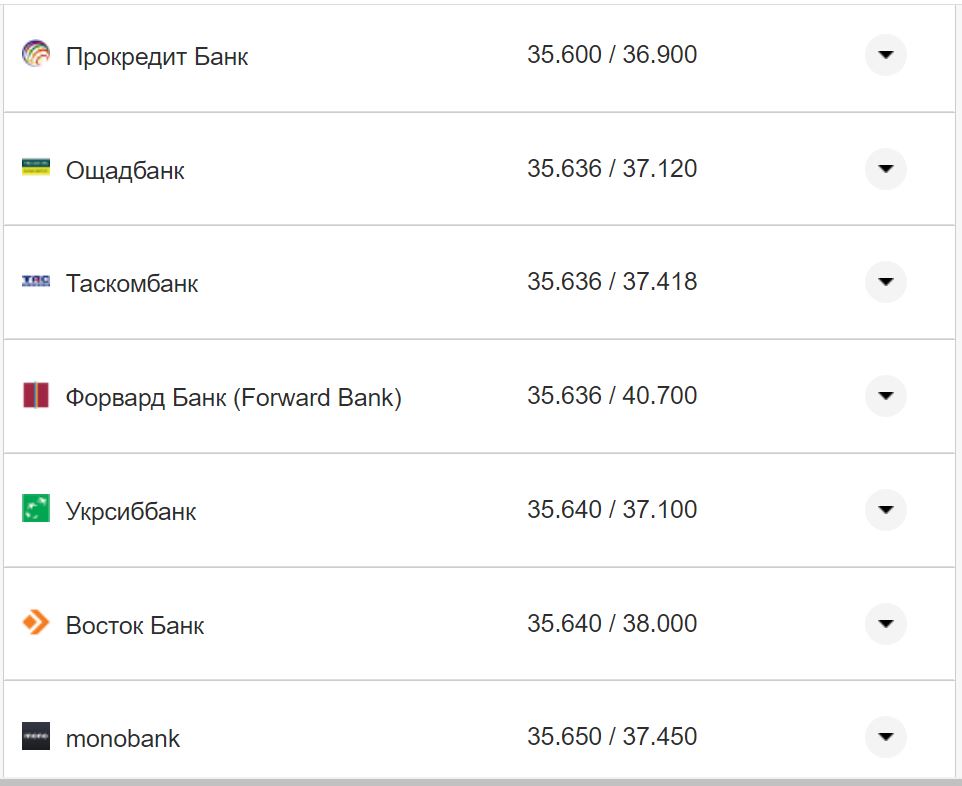Expand the Ощадбанк rate details

click(x=885, y=169)
